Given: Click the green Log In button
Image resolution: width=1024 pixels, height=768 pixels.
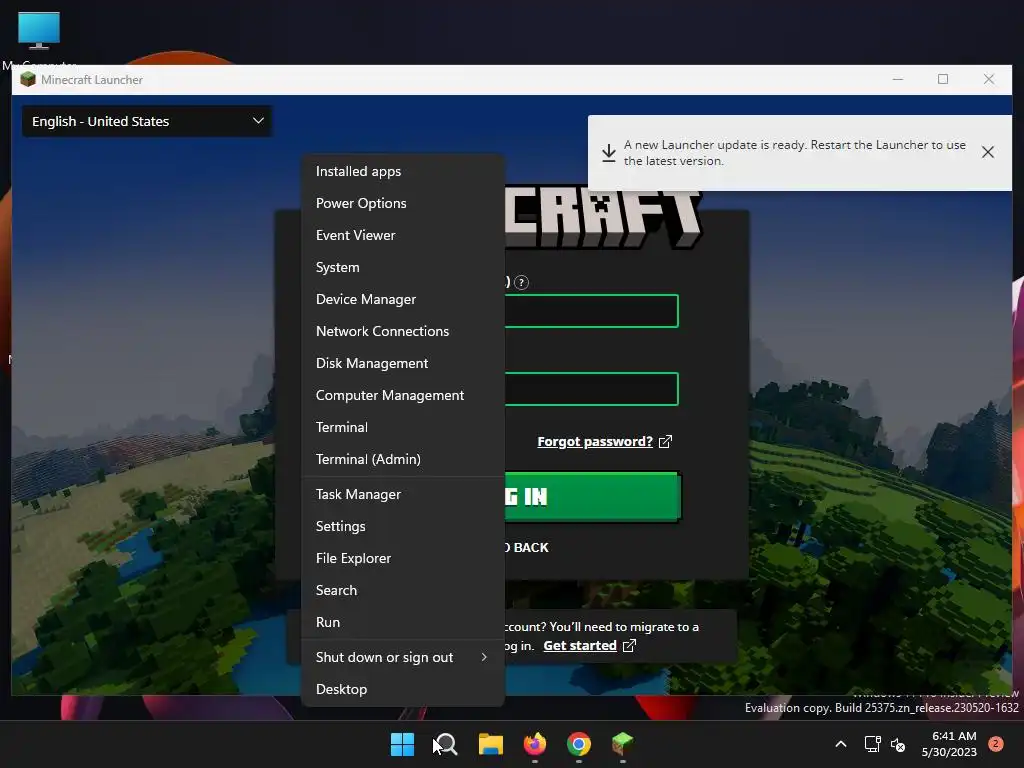Looking at the screenshot, I should click(x=592, y=496).
